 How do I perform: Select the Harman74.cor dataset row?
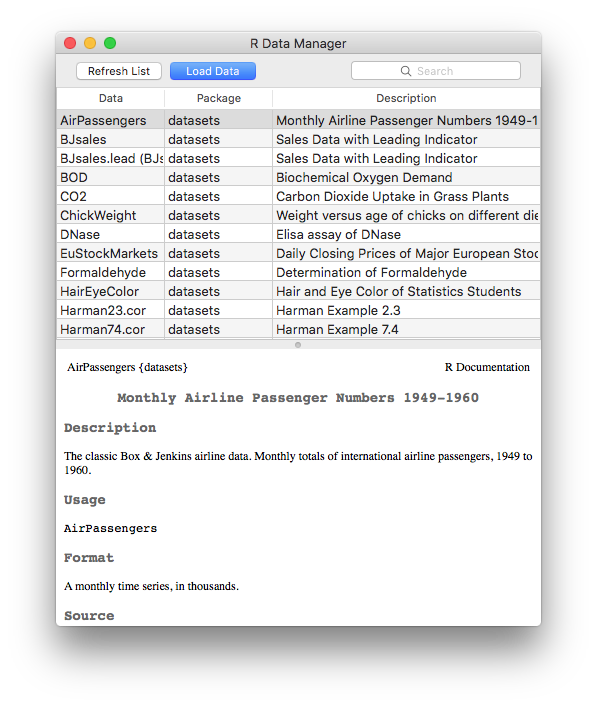(x=298, y=329)
